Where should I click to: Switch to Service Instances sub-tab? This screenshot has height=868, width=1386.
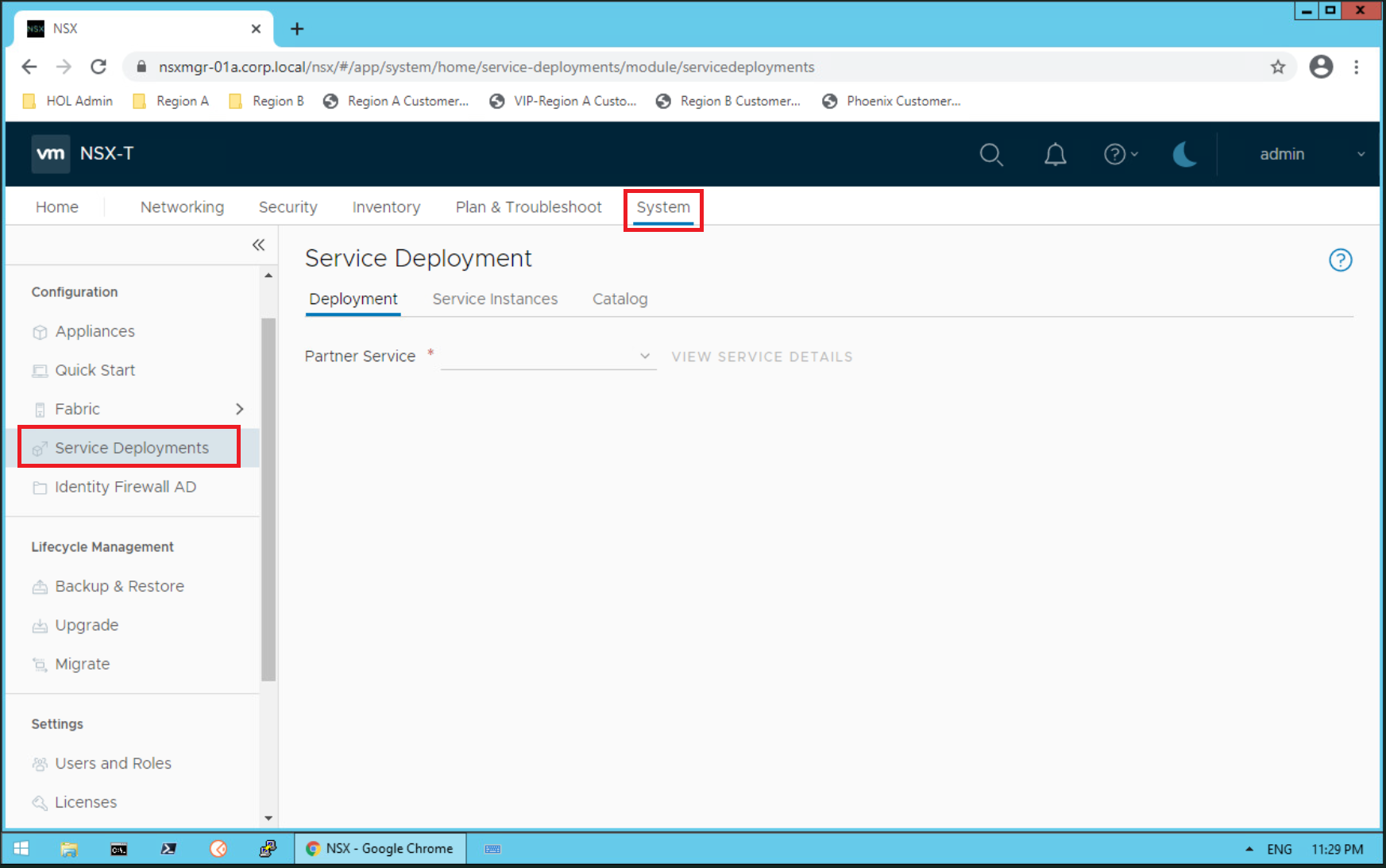495,299
